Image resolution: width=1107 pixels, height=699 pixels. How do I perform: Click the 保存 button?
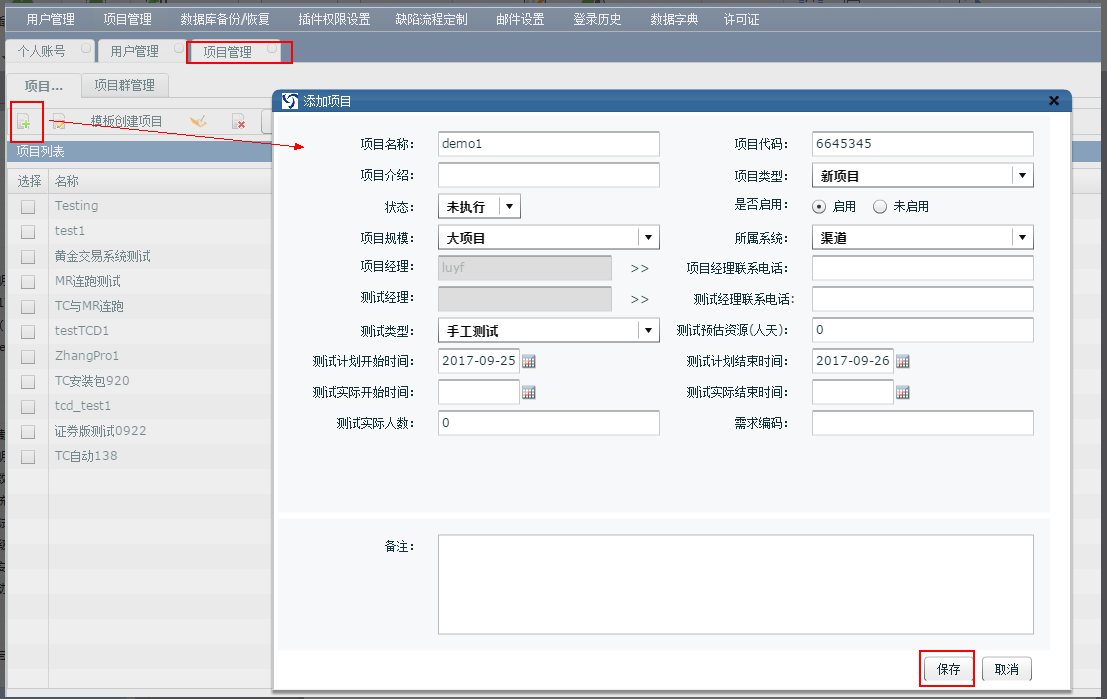(946, 668)
